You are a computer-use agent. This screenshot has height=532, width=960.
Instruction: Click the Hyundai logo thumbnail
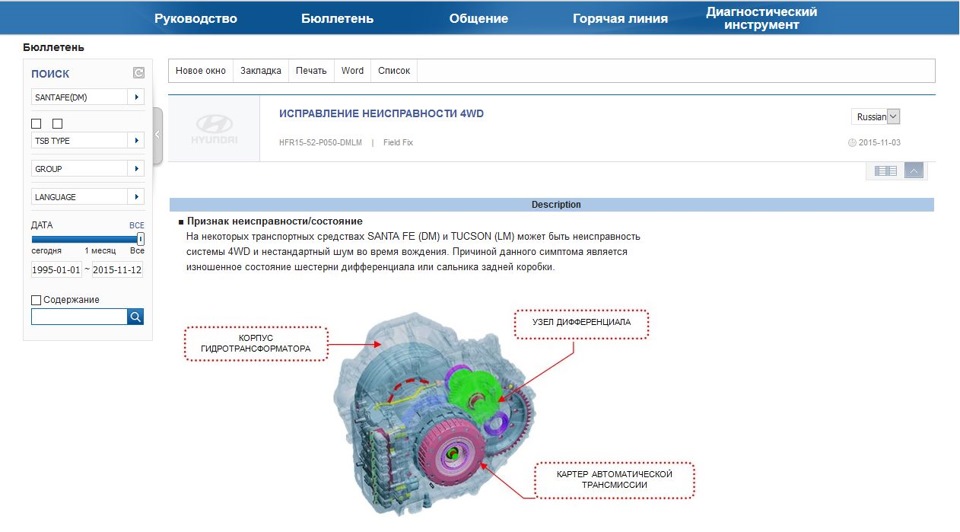214,129
